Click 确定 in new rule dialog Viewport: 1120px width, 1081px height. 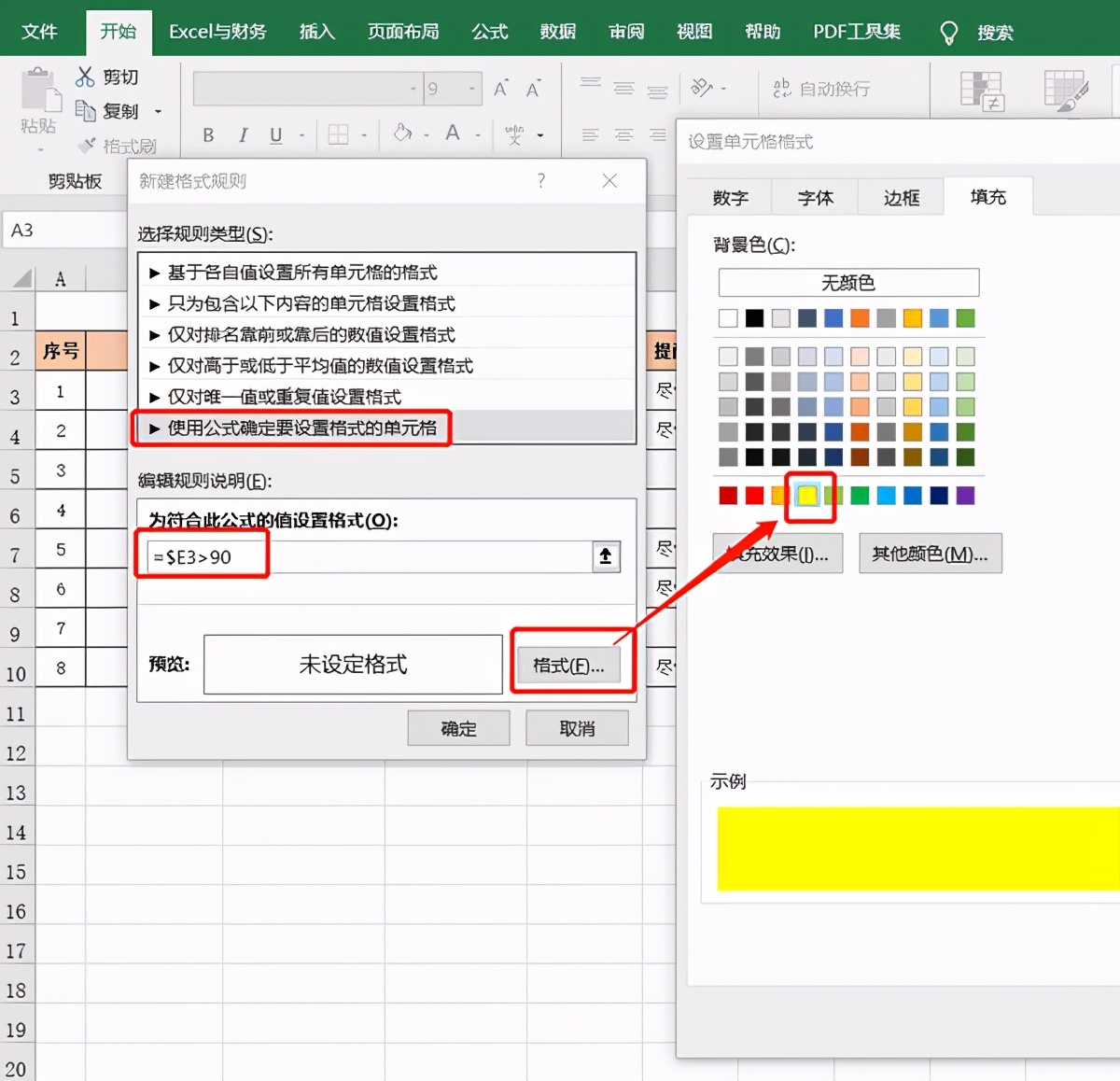click(458, 728)
